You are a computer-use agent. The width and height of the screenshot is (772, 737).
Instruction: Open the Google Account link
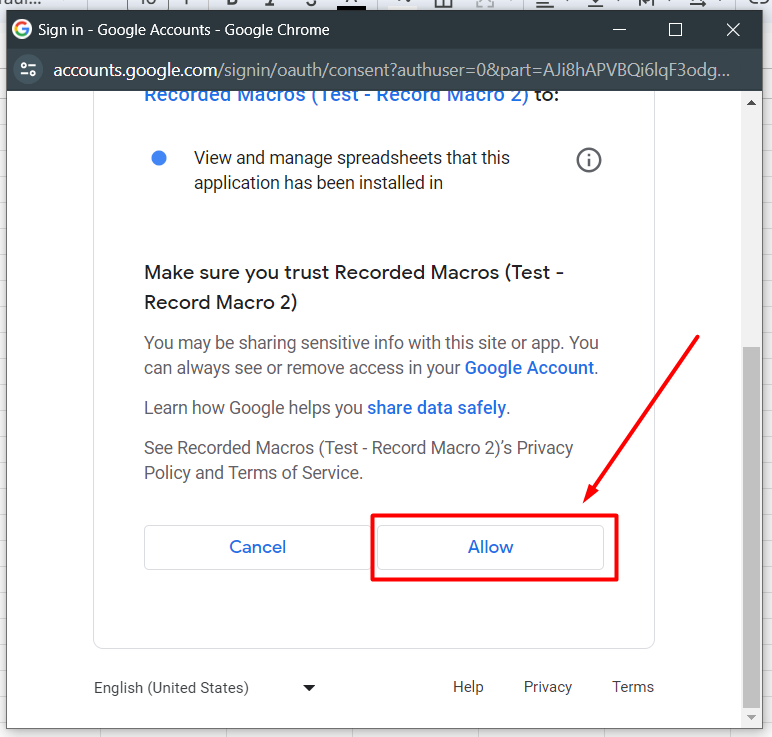(x=529, y=368)
